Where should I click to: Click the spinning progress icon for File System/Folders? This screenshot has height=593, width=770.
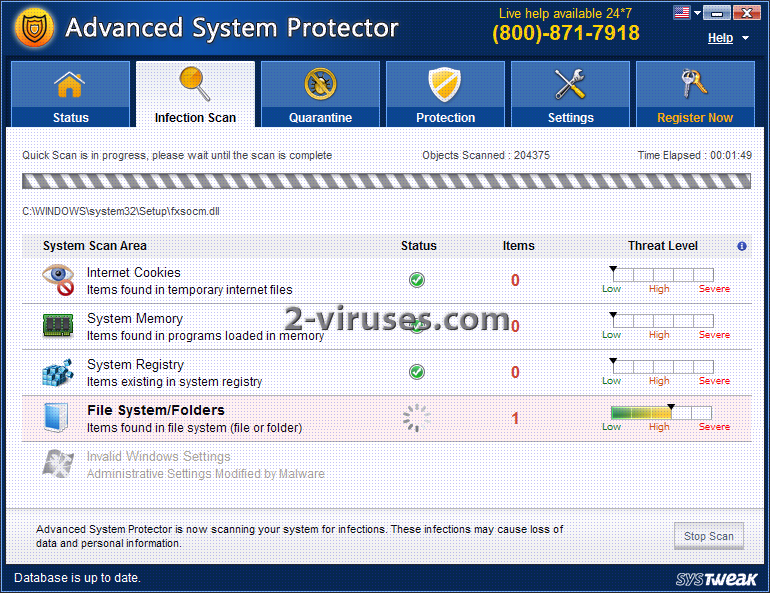click(x=416, y=418)
